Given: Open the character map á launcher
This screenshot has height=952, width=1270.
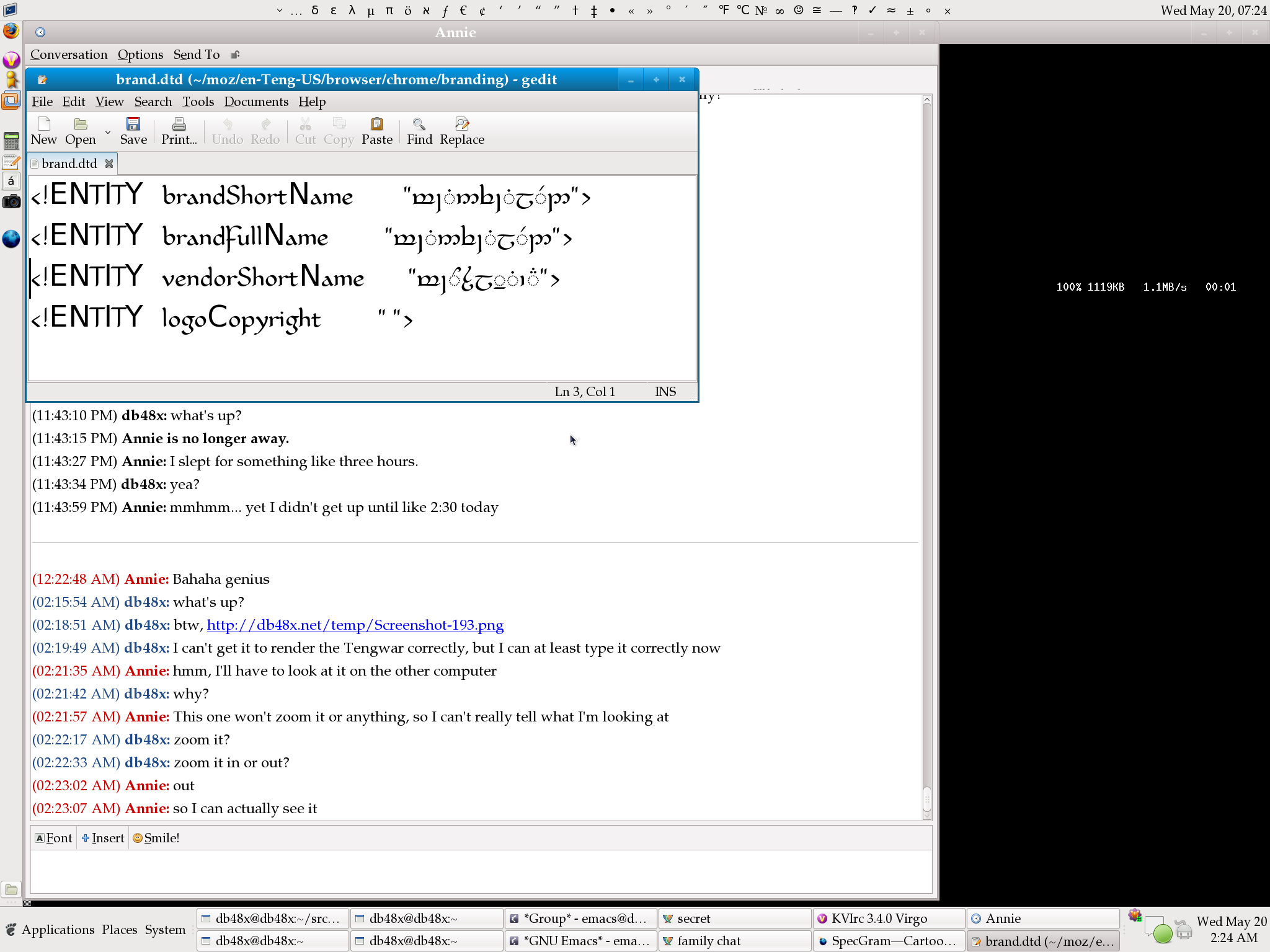Looking at the screenshot, I should tap(11, 181).
